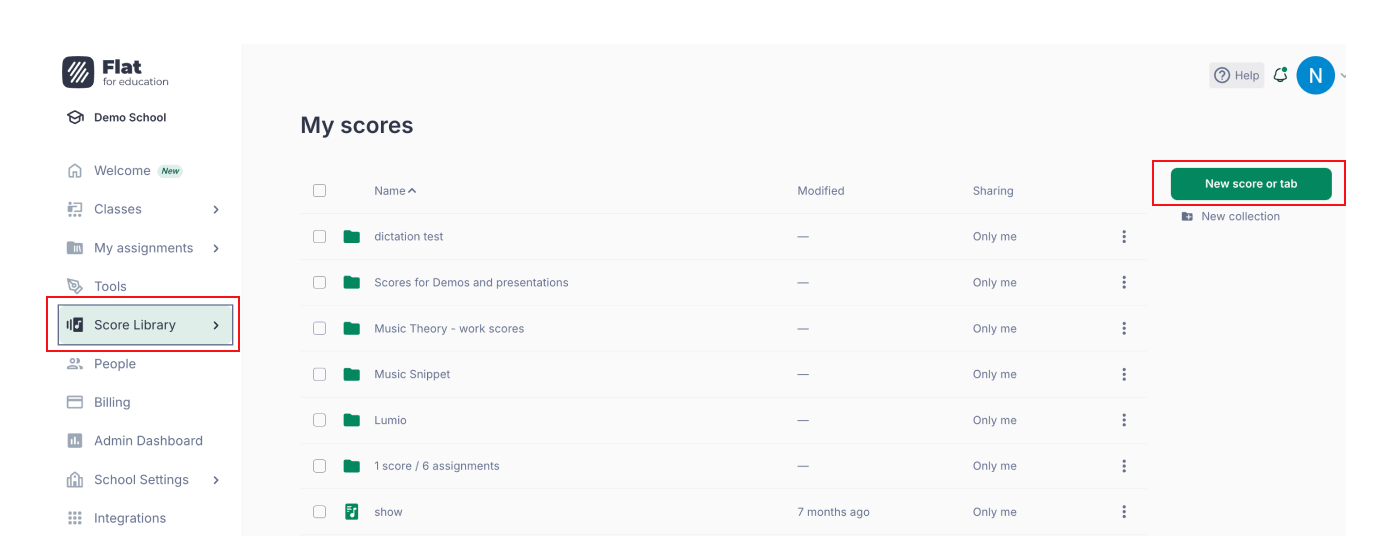Select the checkbox for show score

coord(319,512)
